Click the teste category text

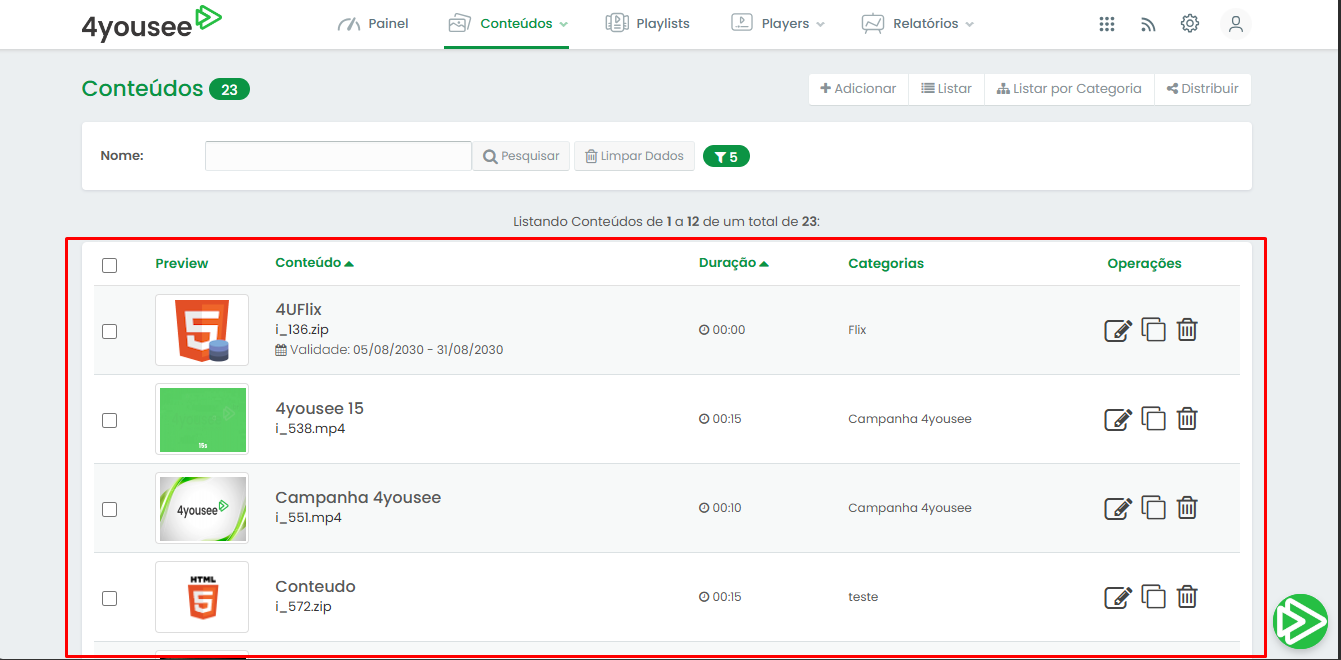pyautogui.click(x=863, y=597)
